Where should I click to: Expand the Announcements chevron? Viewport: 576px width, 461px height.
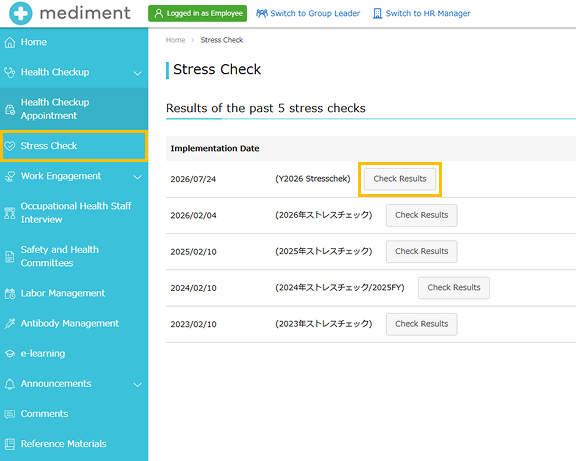coord(137,385)
